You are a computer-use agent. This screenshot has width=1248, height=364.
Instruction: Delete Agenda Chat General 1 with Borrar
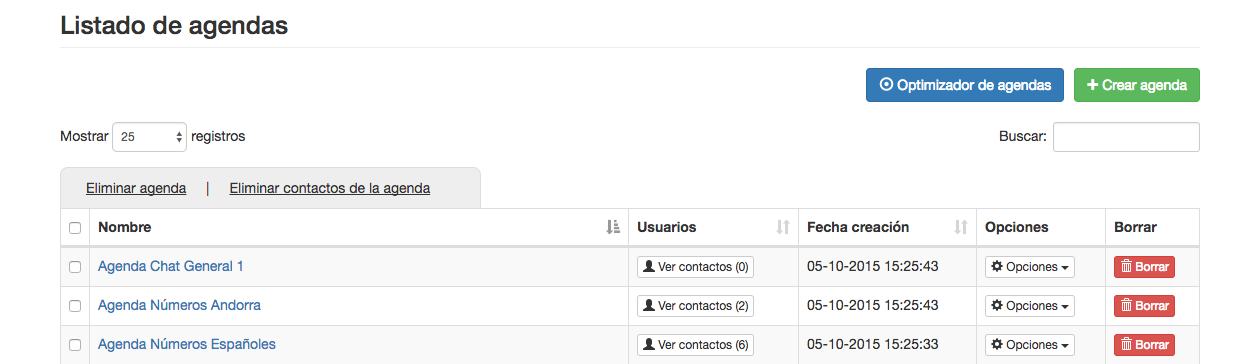pos(1144,267)
